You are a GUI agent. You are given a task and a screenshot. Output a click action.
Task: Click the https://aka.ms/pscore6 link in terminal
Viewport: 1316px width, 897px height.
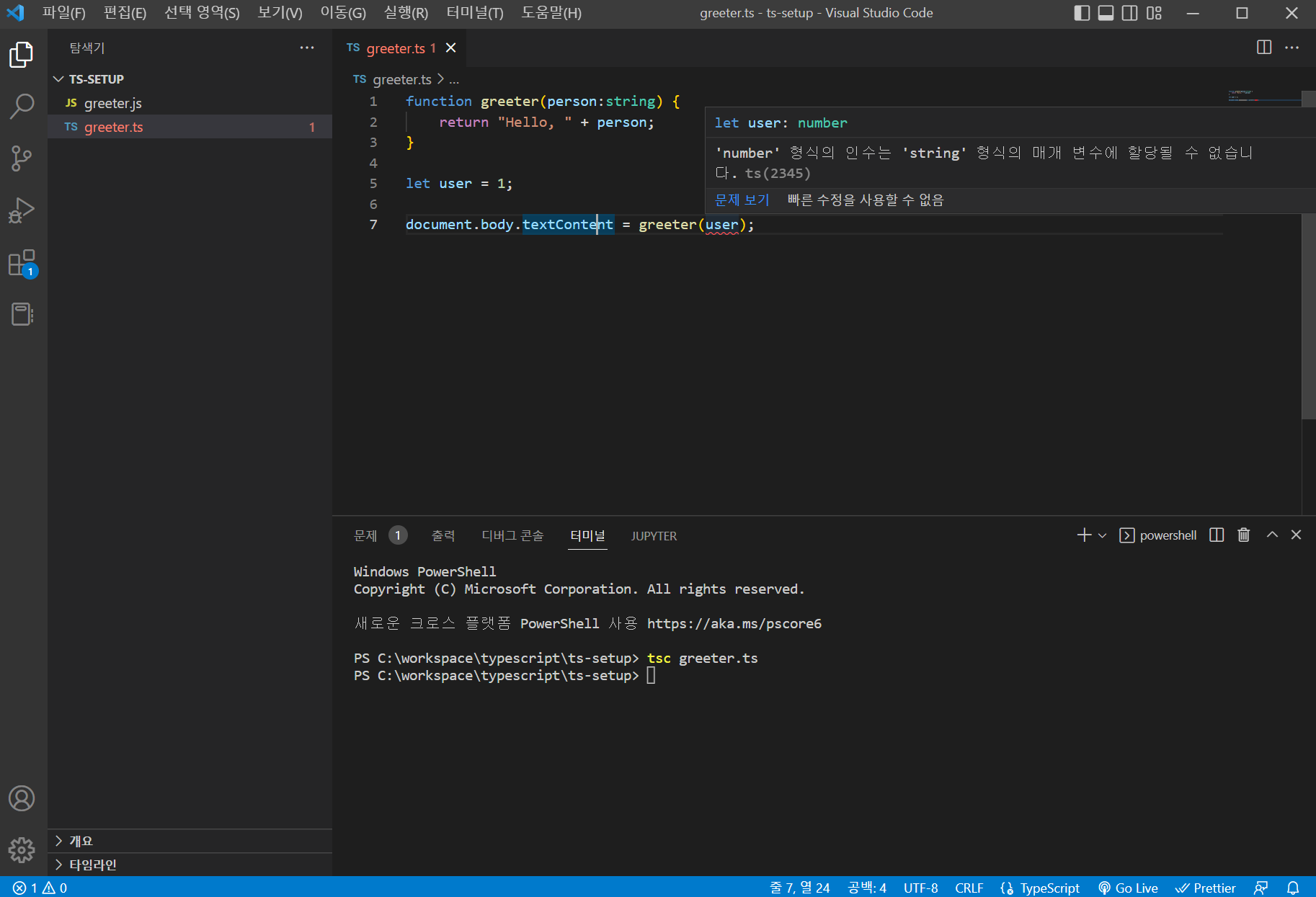(734, 623)
